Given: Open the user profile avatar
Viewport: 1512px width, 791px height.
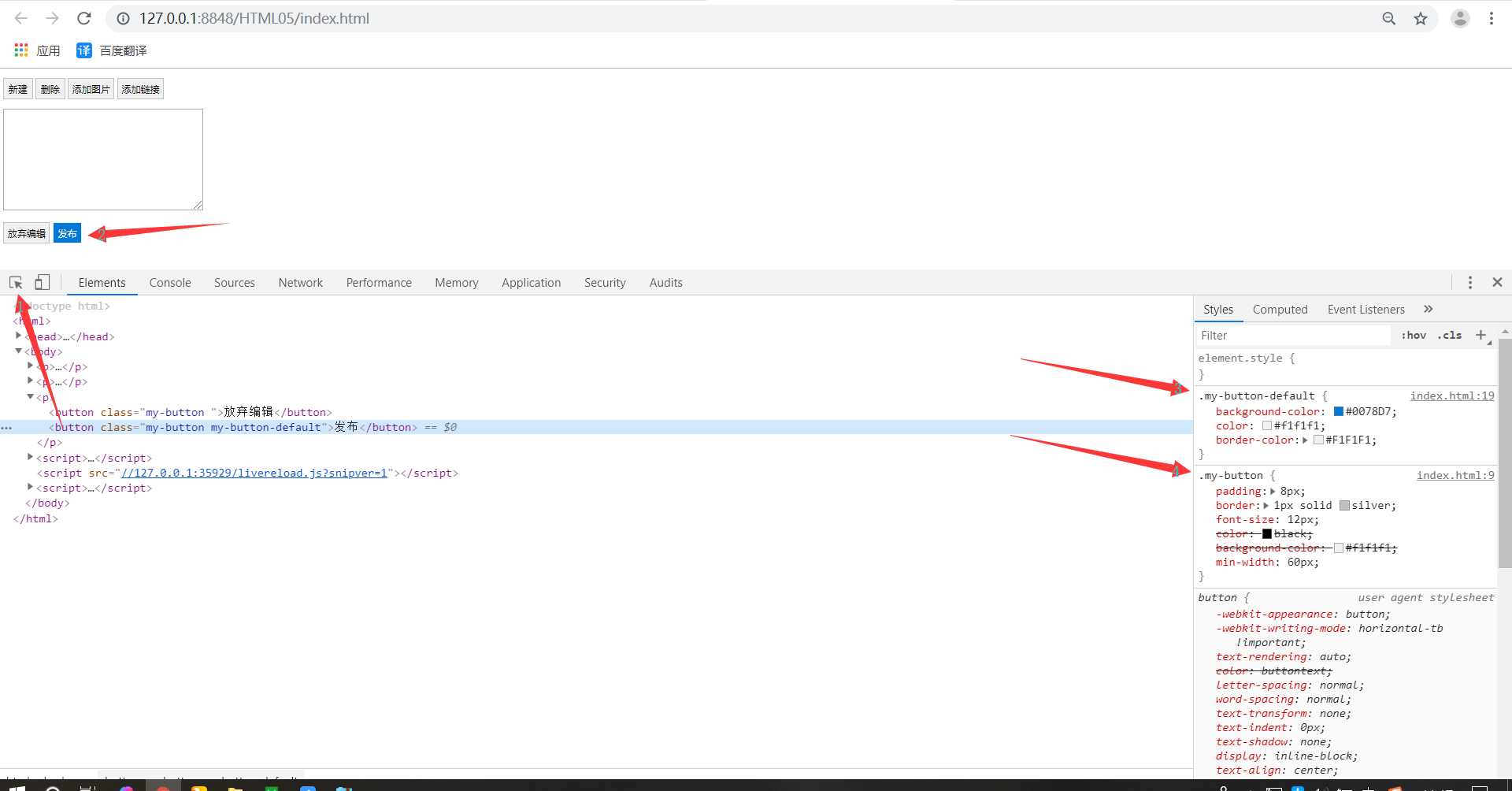Looking at the screenshot, I should (1459, 18).
